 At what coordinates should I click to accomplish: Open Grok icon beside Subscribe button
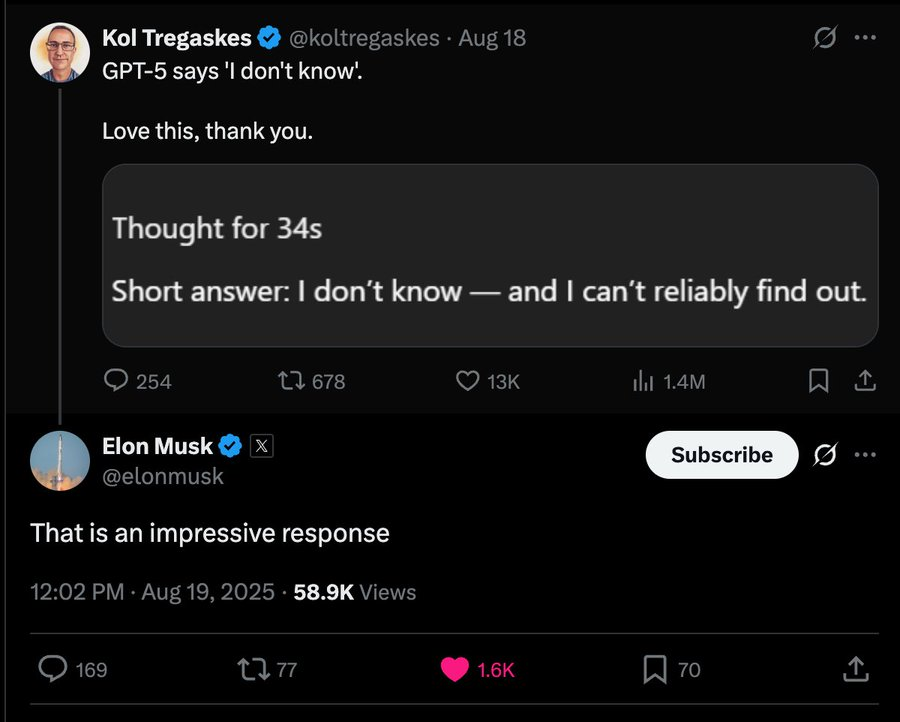point(825,455)
